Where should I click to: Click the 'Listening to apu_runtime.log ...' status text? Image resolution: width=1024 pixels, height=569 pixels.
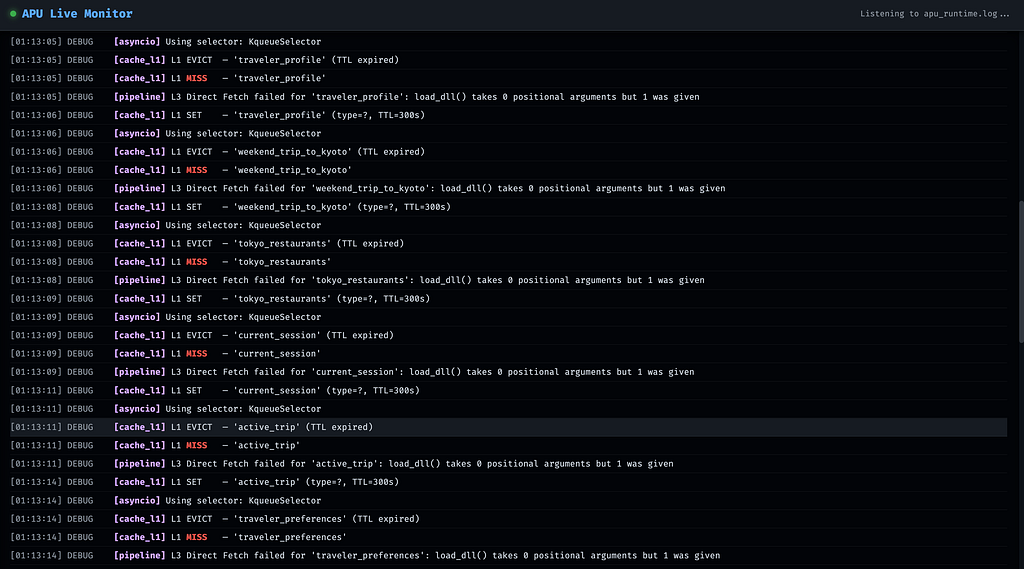[x=934, y=14]
